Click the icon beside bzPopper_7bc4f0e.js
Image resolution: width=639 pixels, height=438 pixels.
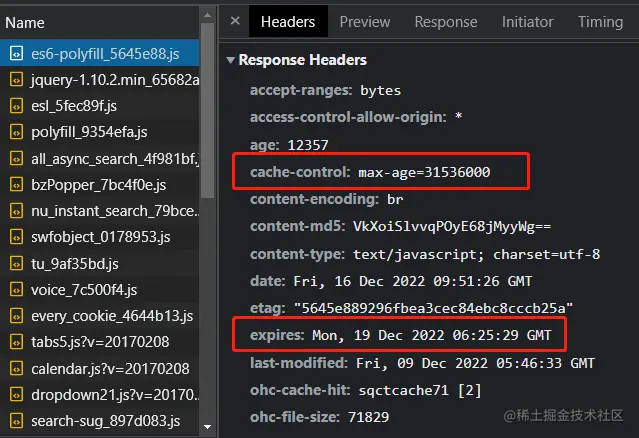pos(16,185)
